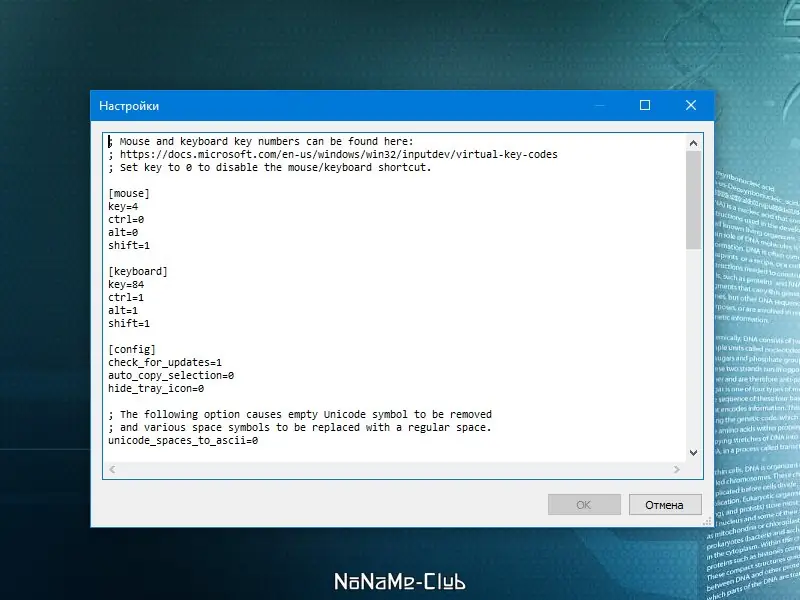Click the key=4 line
Image resolution: width=800 pixels, height=600 pixels.
[x=123, y=206]
